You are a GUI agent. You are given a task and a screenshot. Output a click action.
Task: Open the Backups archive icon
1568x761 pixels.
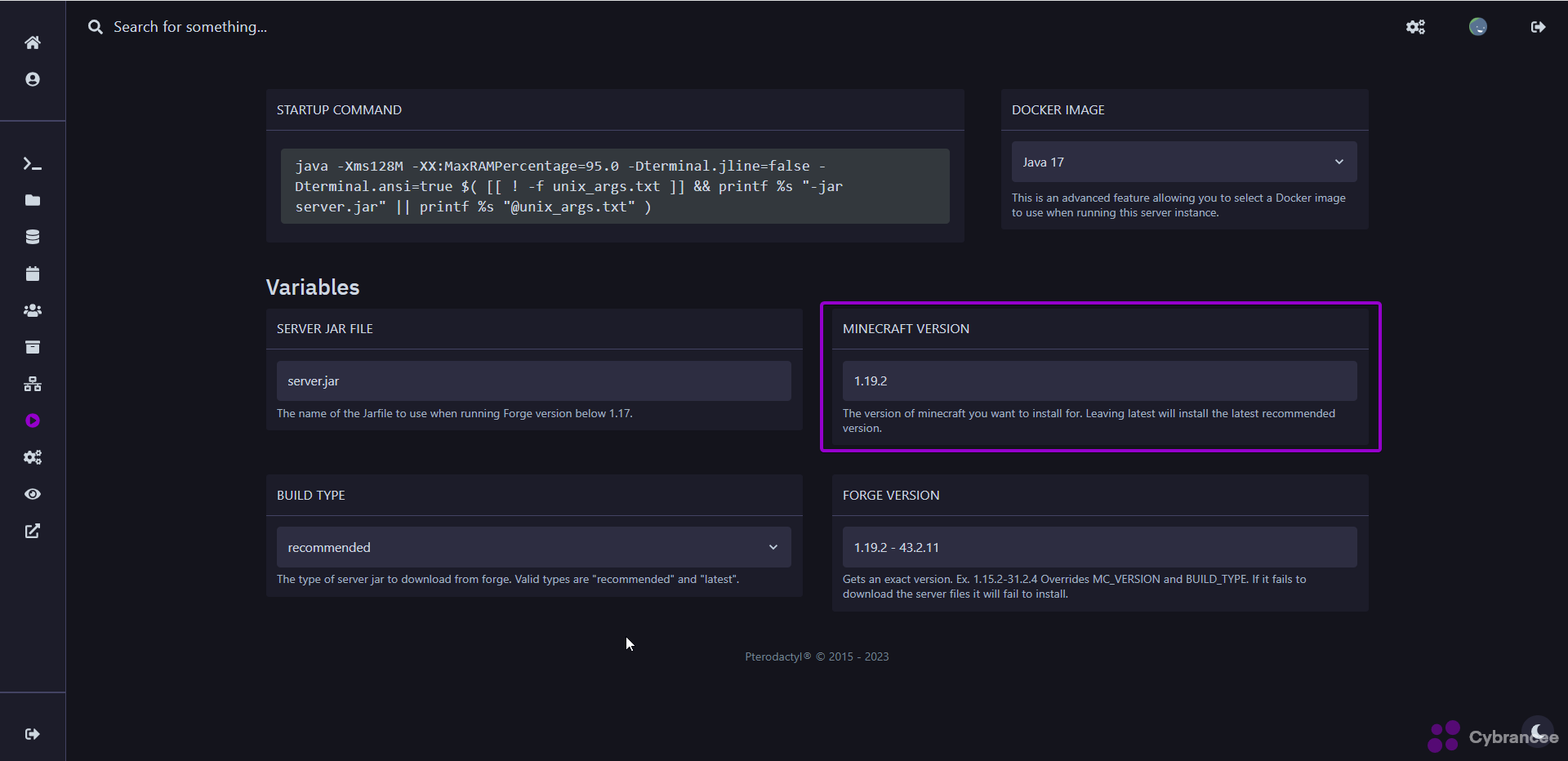pyautogui.click(x=32, y=348)
